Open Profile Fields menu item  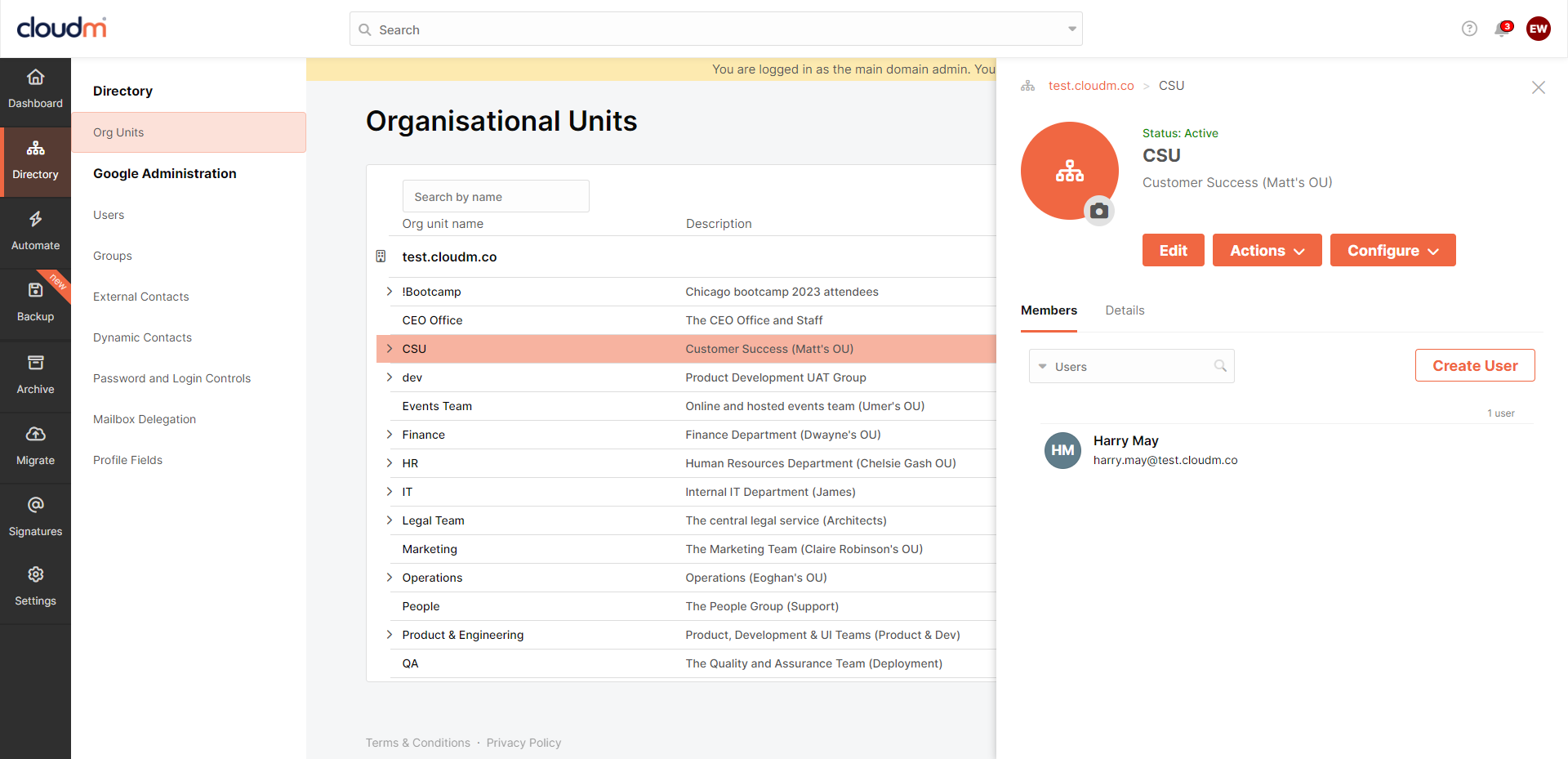tap(127, 460)
